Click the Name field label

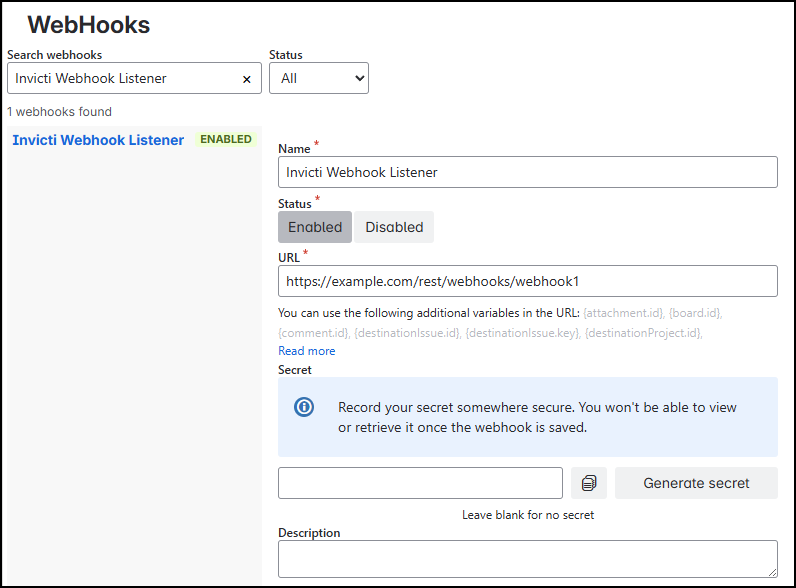pos(294,149)
